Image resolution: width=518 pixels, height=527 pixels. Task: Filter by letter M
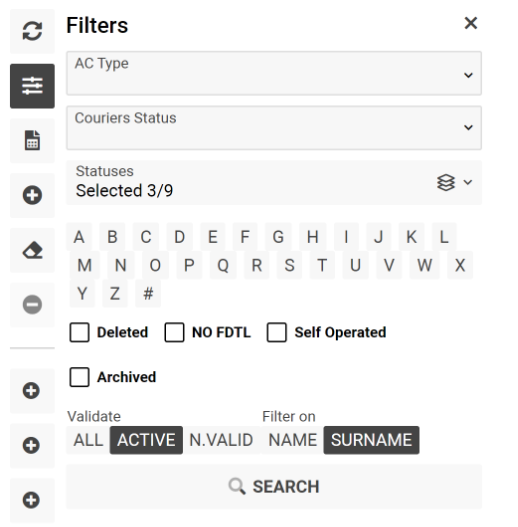(85, 265)
